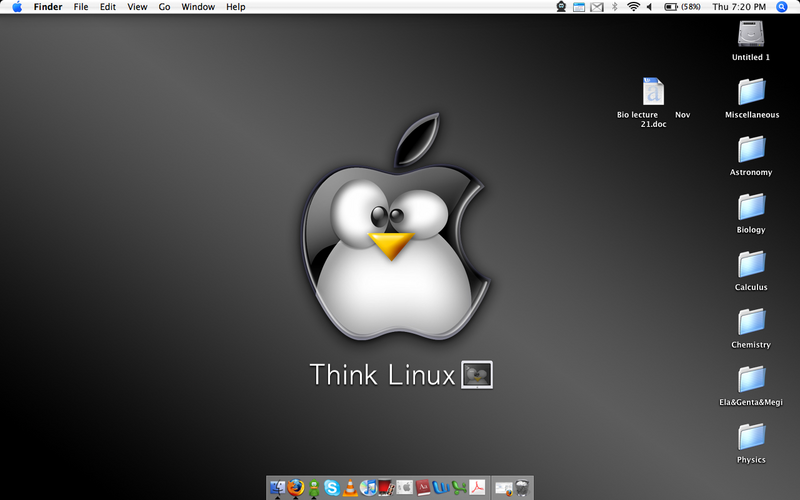Open battery status showing 58%
800x500 pixels.
682,7
